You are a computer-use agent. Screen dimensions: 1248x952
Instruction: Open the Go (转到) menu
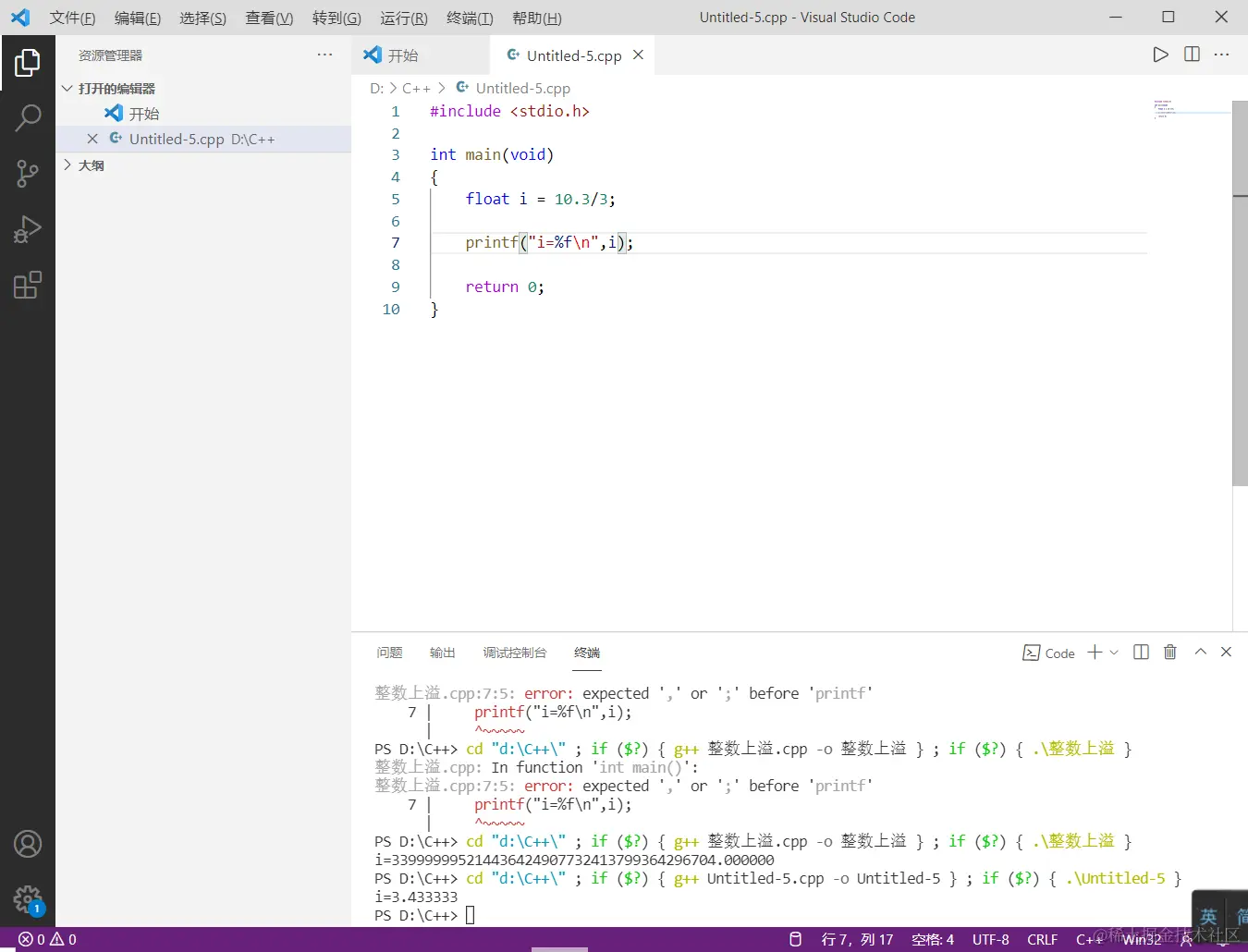coord(336,18)
